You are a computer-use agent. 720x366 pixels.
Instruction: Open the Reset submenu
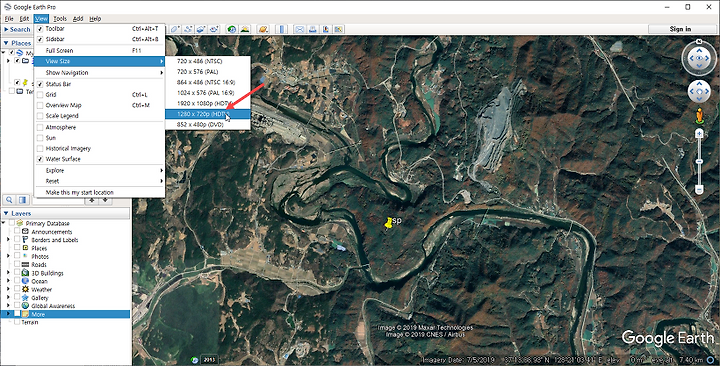tap(99, 181)
